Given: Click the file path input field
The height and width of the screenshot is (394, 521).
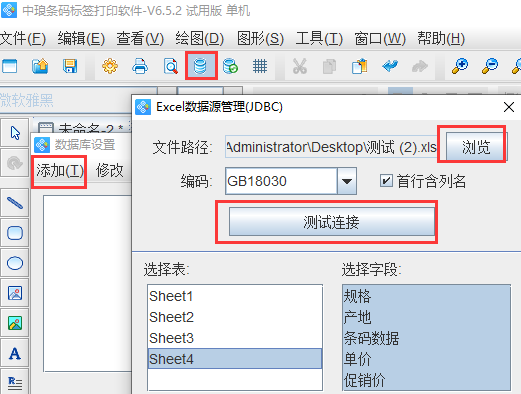Looking at the screenshot, I should (x=332, y=147).
